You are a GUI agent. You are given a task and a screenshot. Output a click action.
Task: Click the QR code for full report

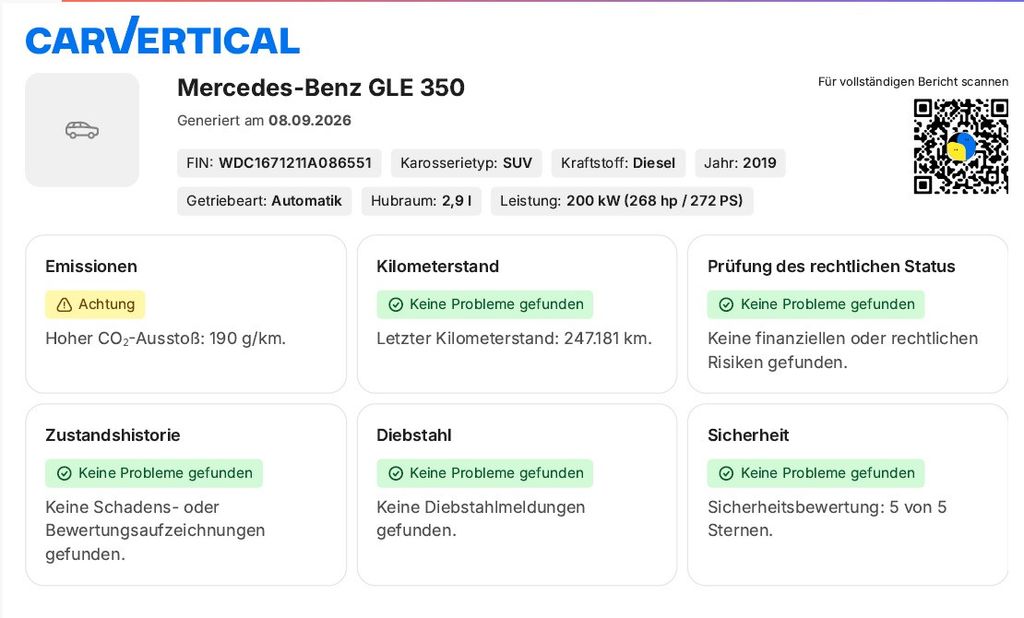961,146
